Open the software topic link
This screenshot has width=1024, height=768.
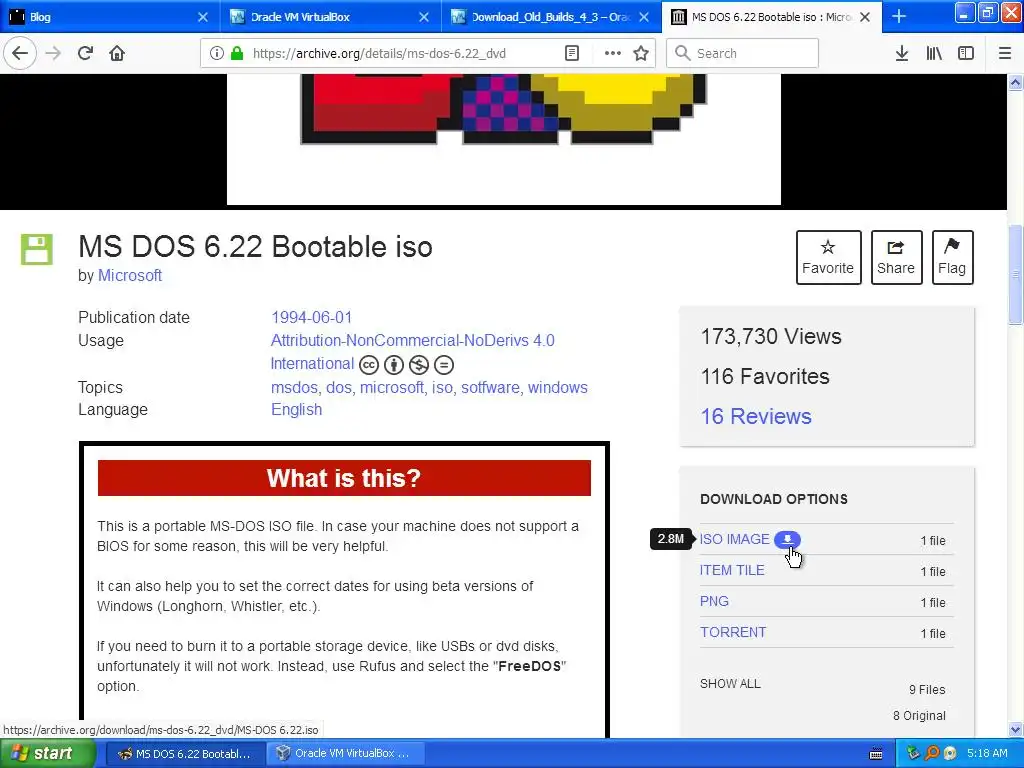[x=490, y=387]
